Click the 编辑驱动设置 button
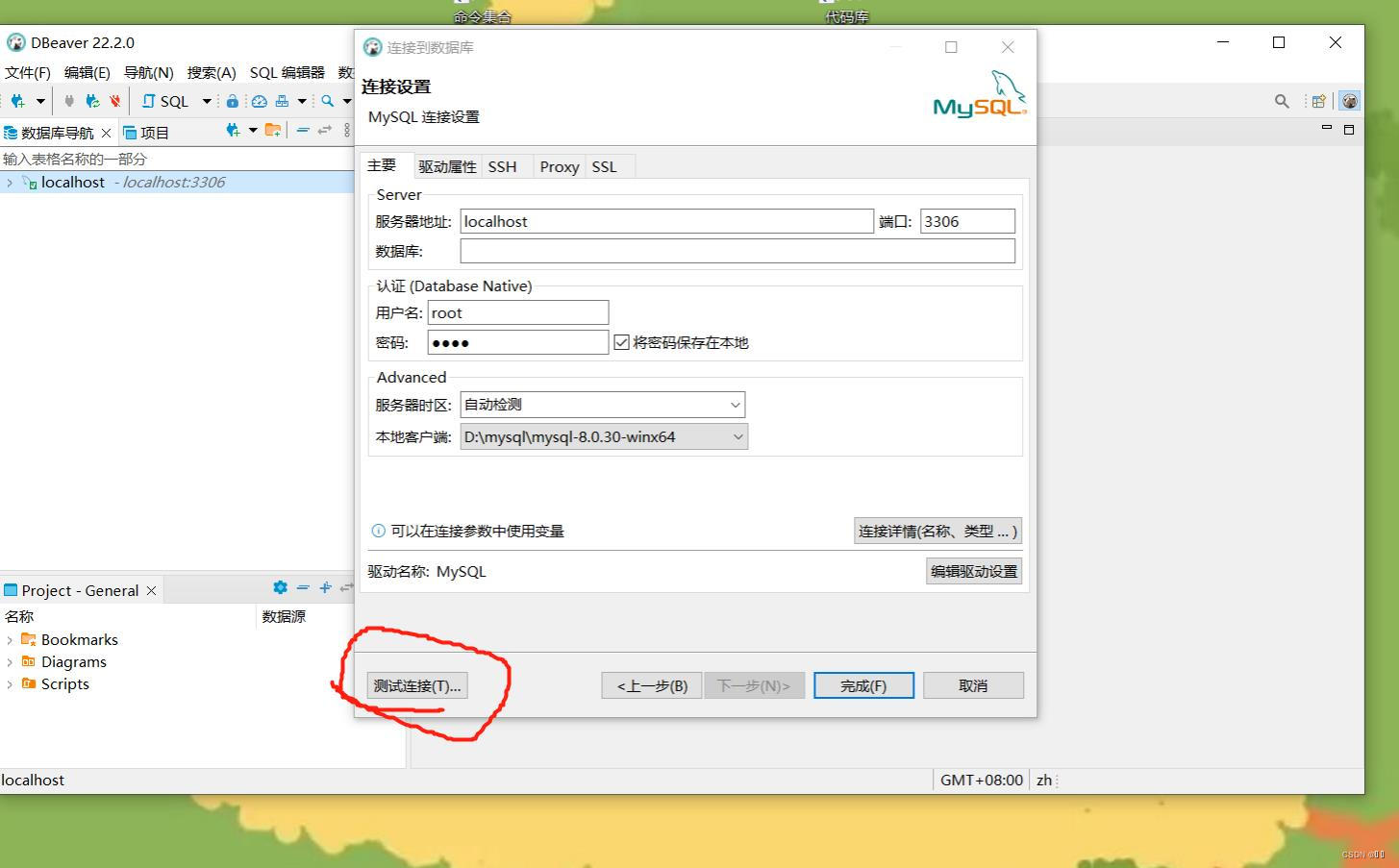 tap(973, 570)
